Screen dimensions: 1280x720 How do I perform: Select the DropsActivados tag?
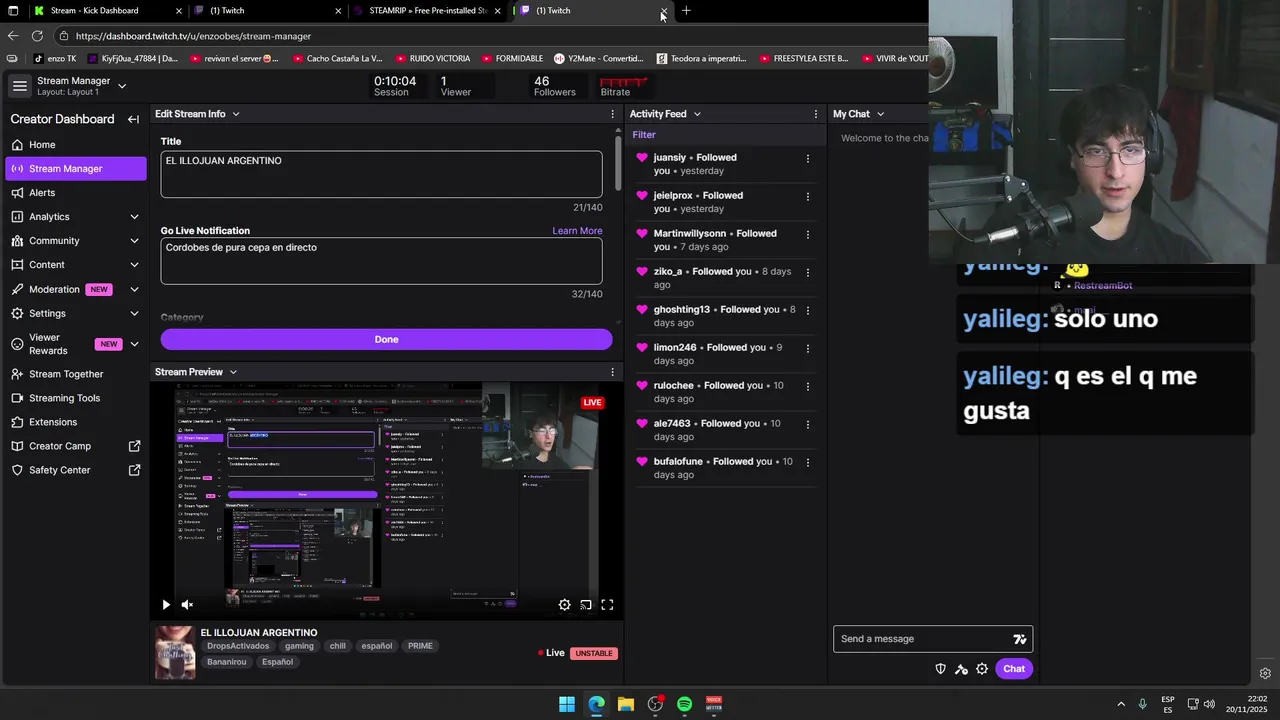238,646
